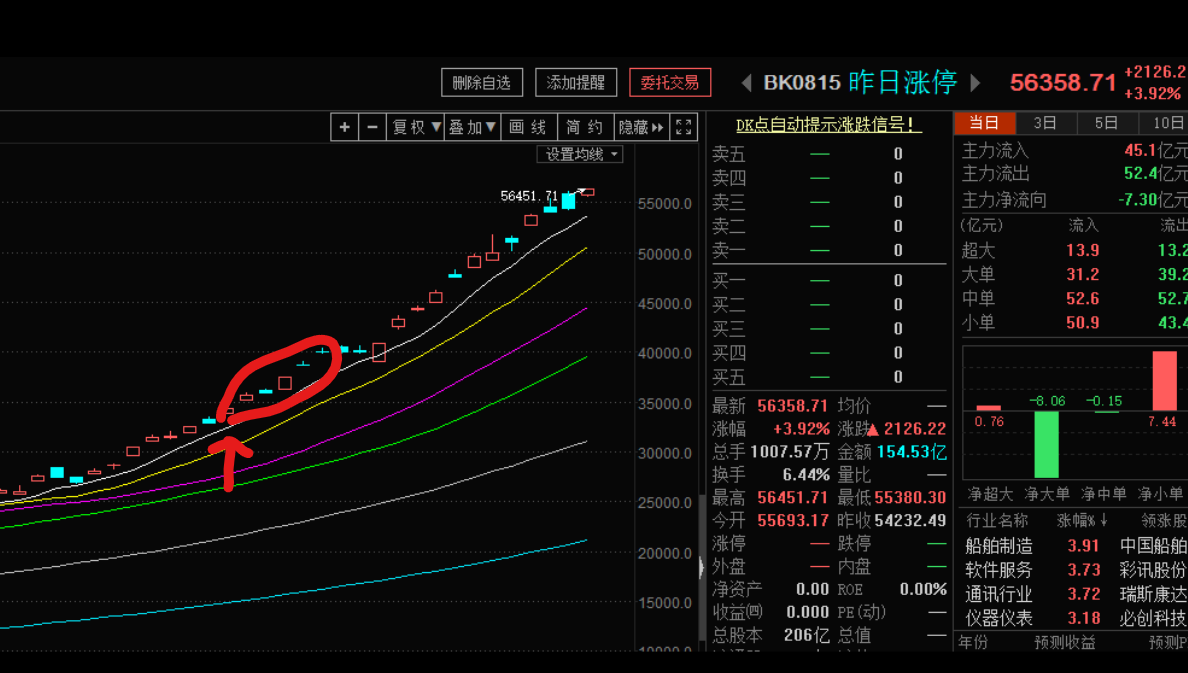This screenshot has width=1188, height=673.
Task: Click the 船舶制造 industry row
Action: pyautogui.click(x=999, y=546)
